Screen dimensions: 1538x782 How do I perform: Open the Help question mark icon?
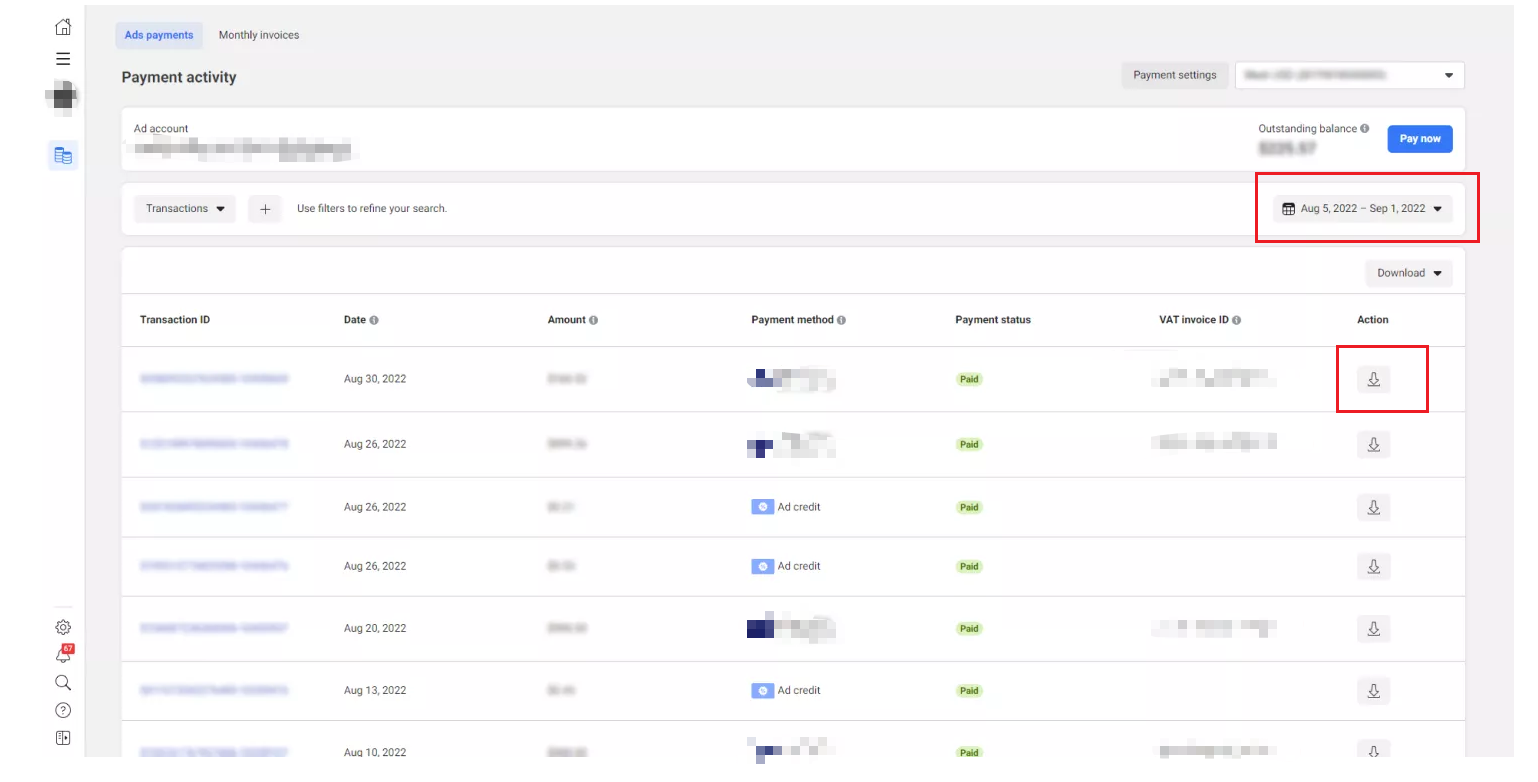[x=63, y=710]
